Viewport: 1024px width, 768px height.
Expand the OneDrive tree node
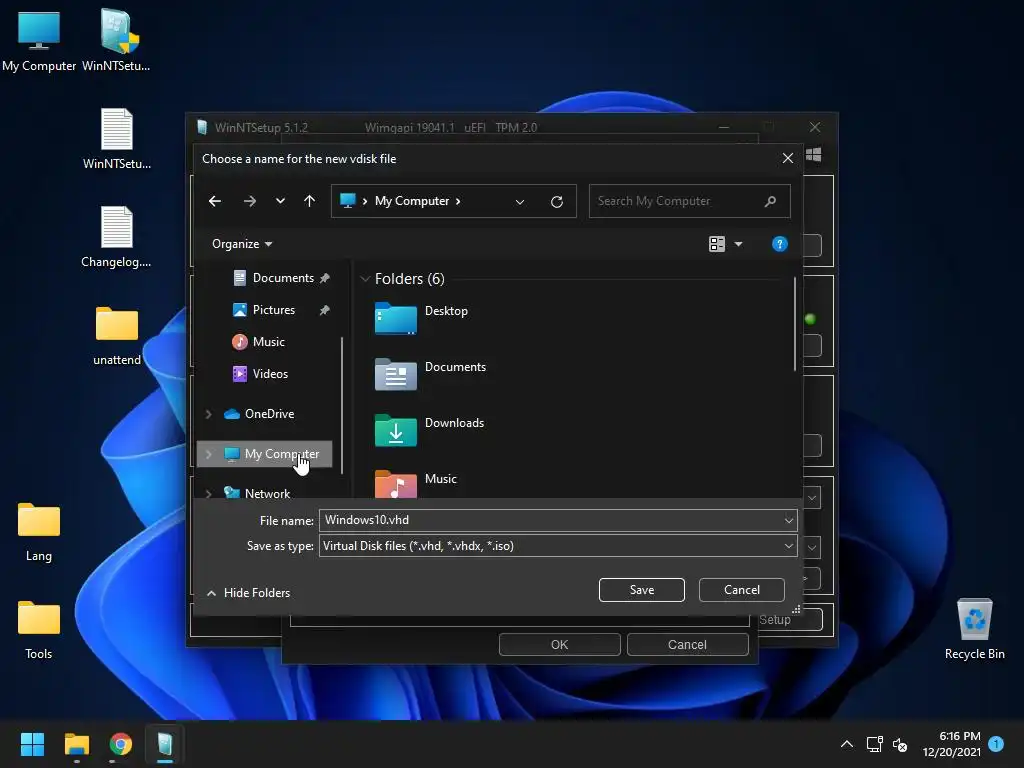208,414
